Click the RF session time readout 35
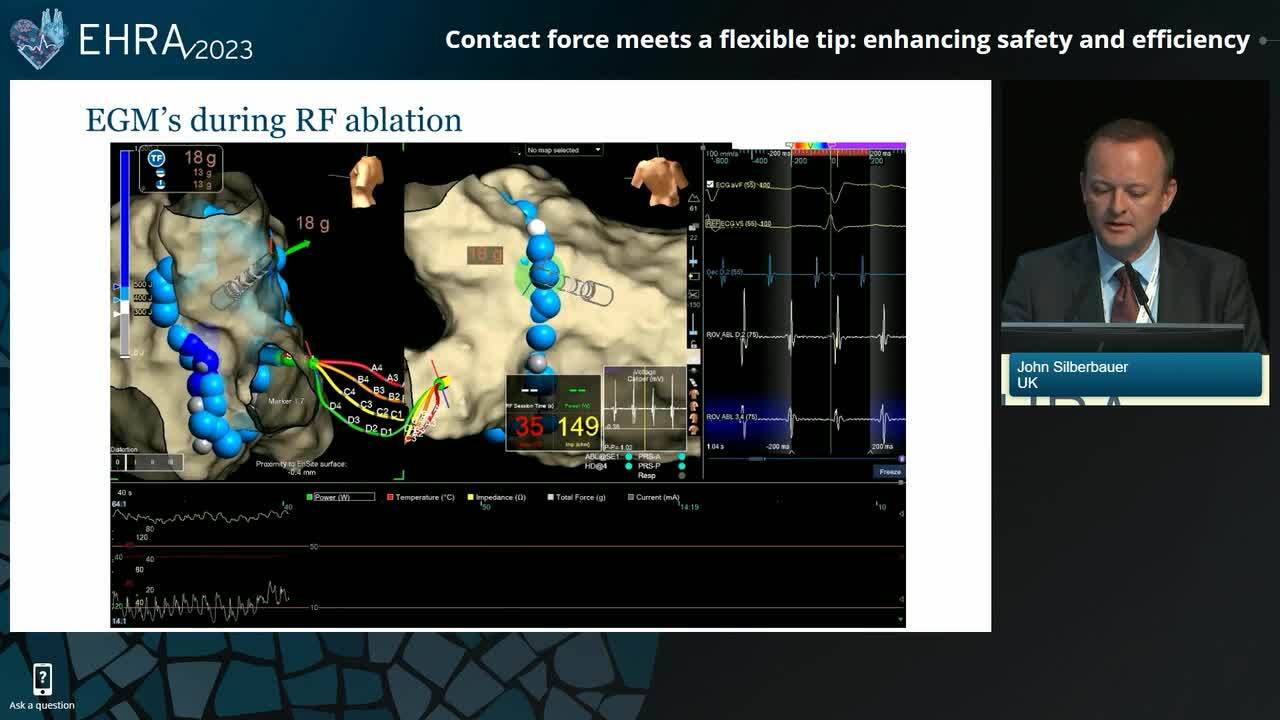This screenshot has height=720, width=1280. 529,427
